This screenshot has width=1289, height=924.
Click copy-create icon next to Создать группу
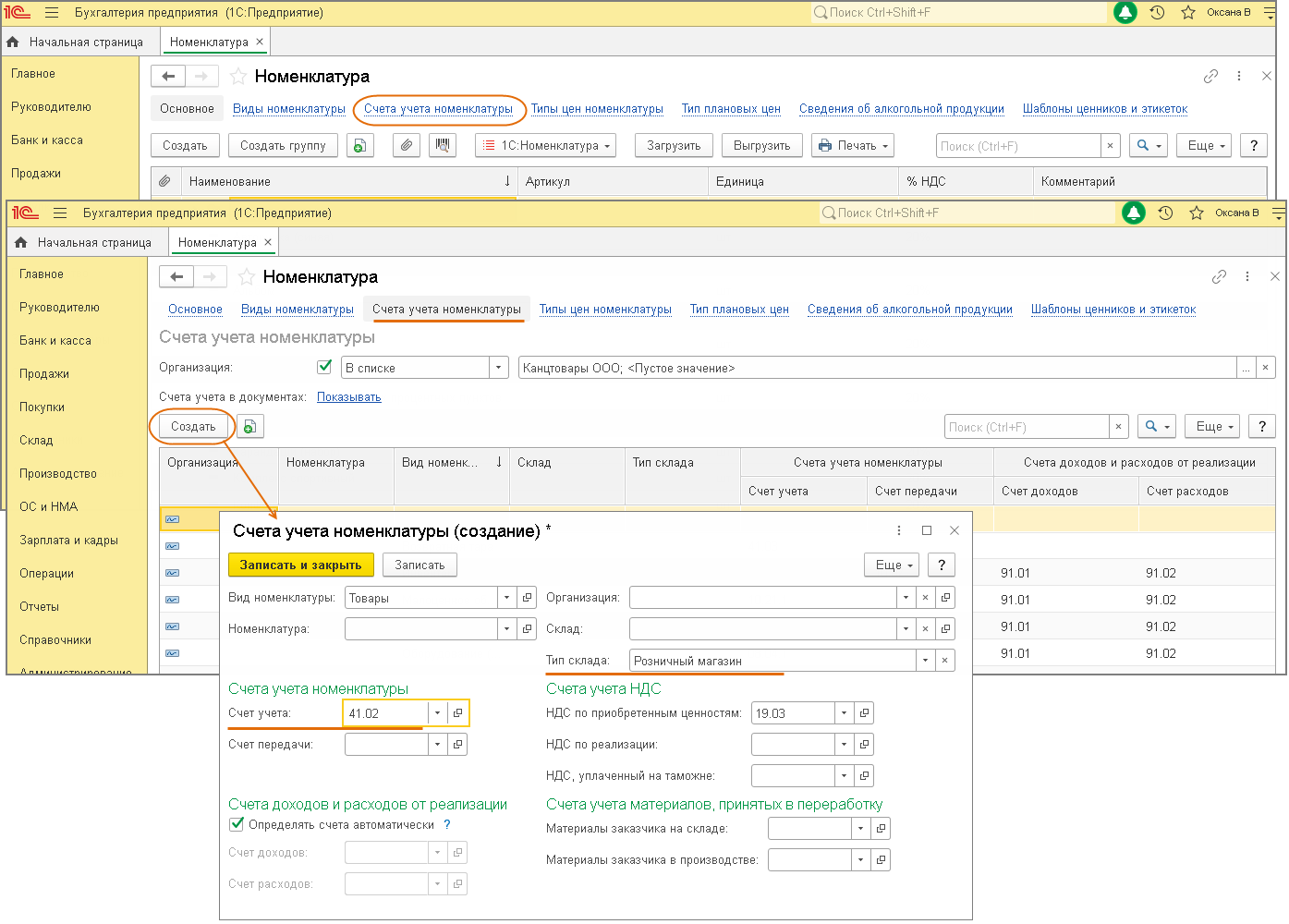[360, 146]
